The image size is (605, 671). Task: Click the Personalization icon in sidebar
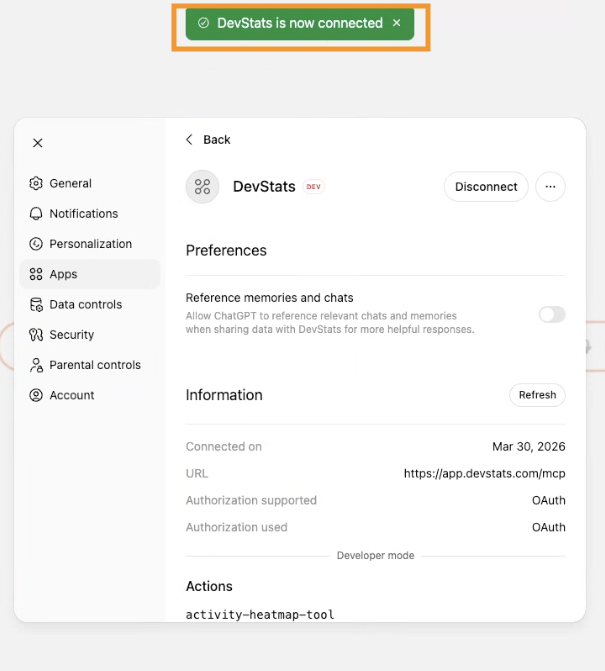36,244
